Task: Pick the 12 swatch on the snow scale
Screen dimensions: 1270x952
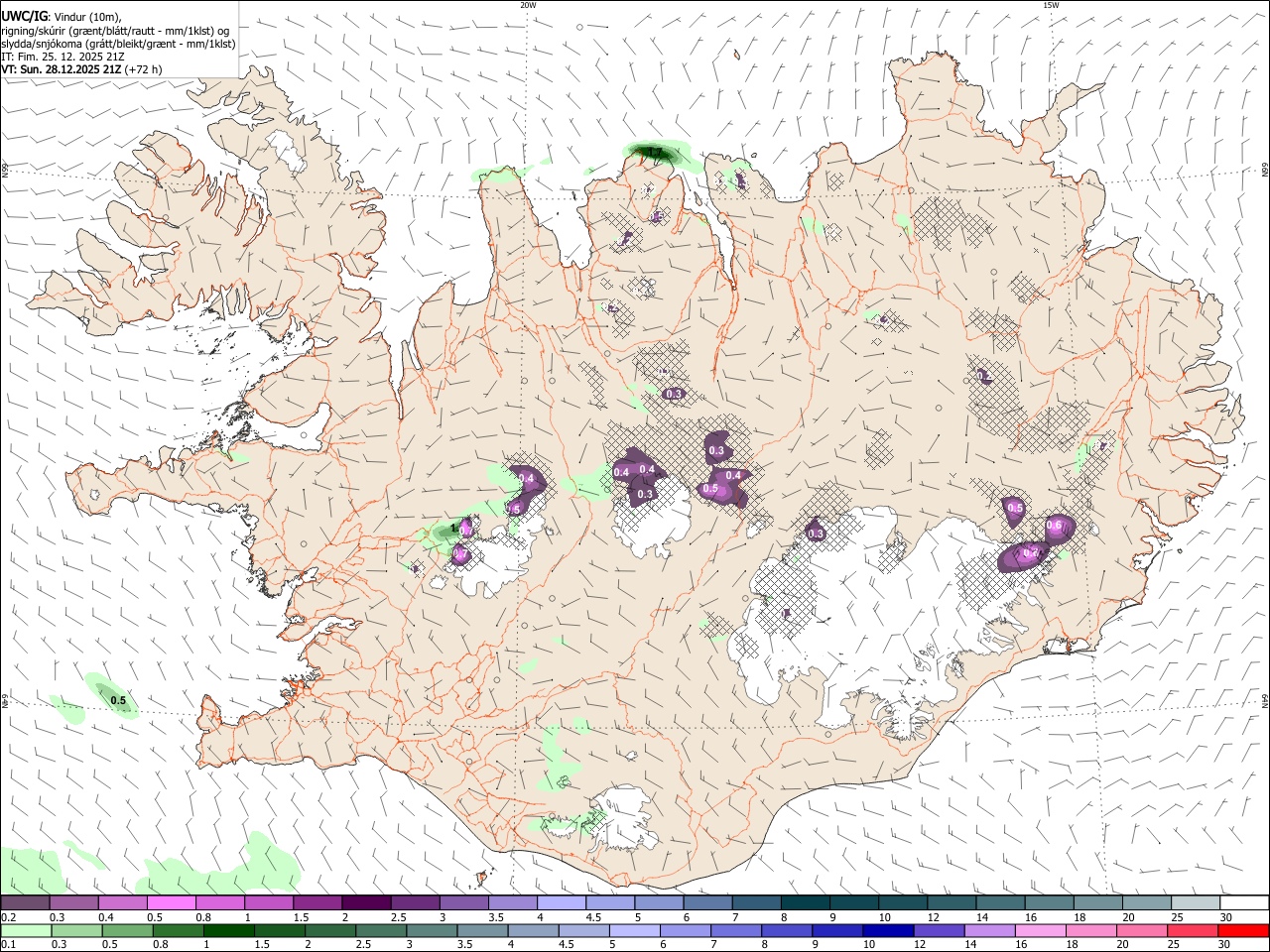Action: pos(951,902)
